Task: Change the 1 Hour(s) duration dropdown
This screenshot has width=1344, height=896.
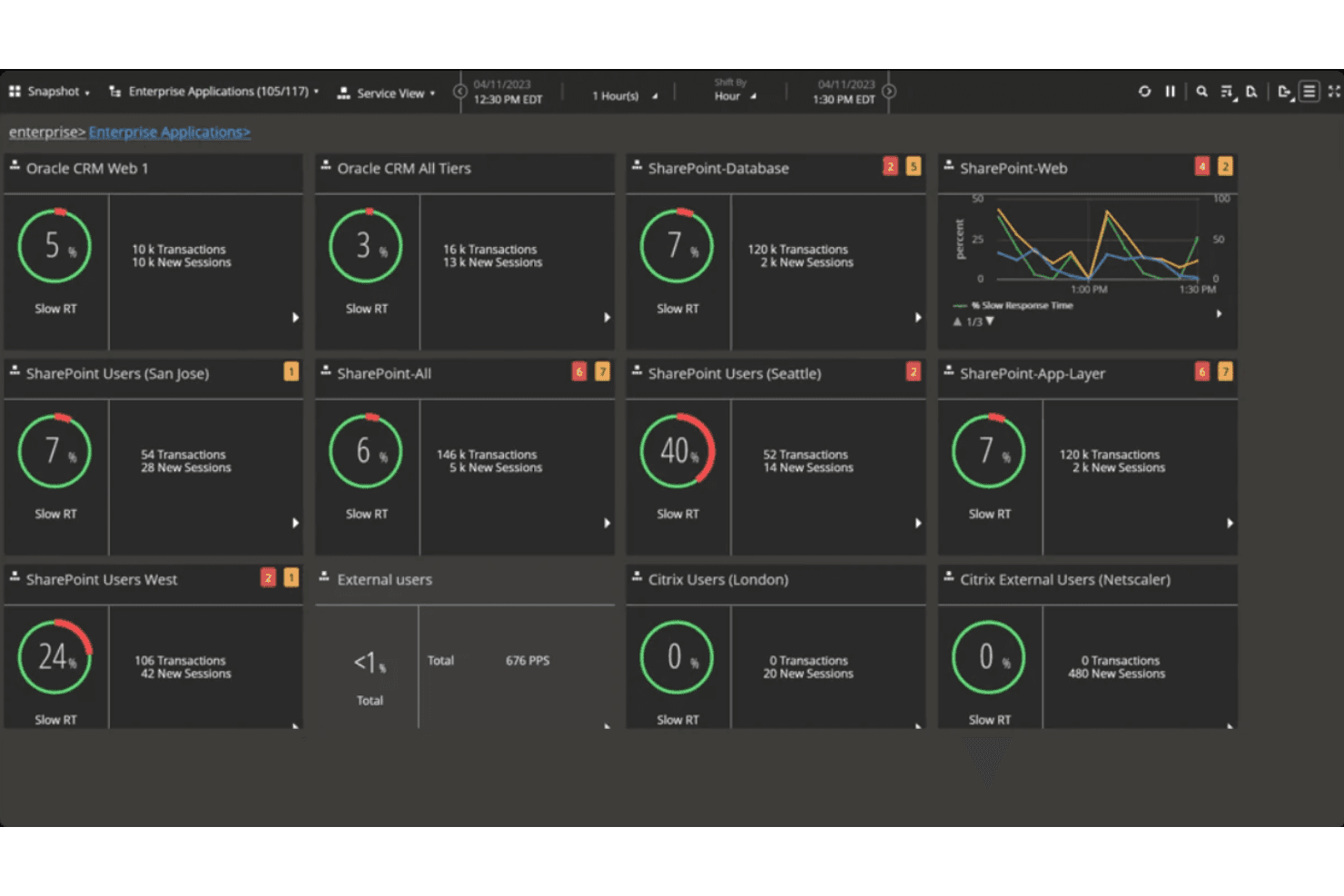Action: point(625,95)
